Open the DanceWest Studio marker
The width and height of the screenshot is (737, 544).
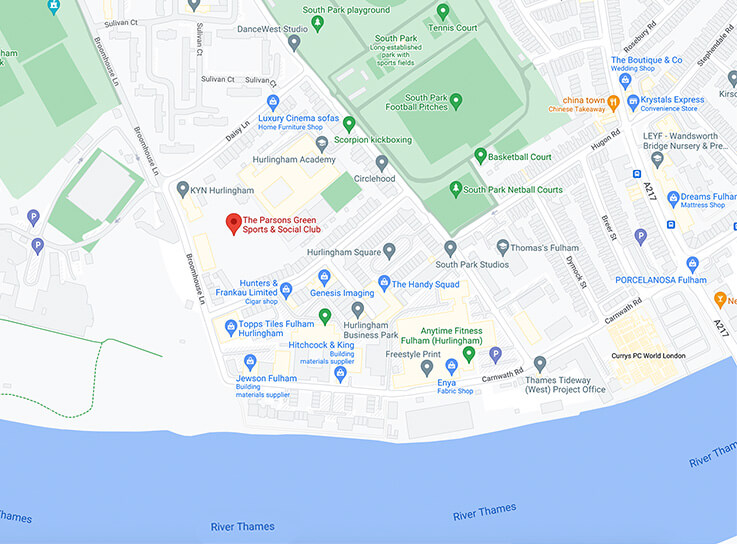coord(294,43)
